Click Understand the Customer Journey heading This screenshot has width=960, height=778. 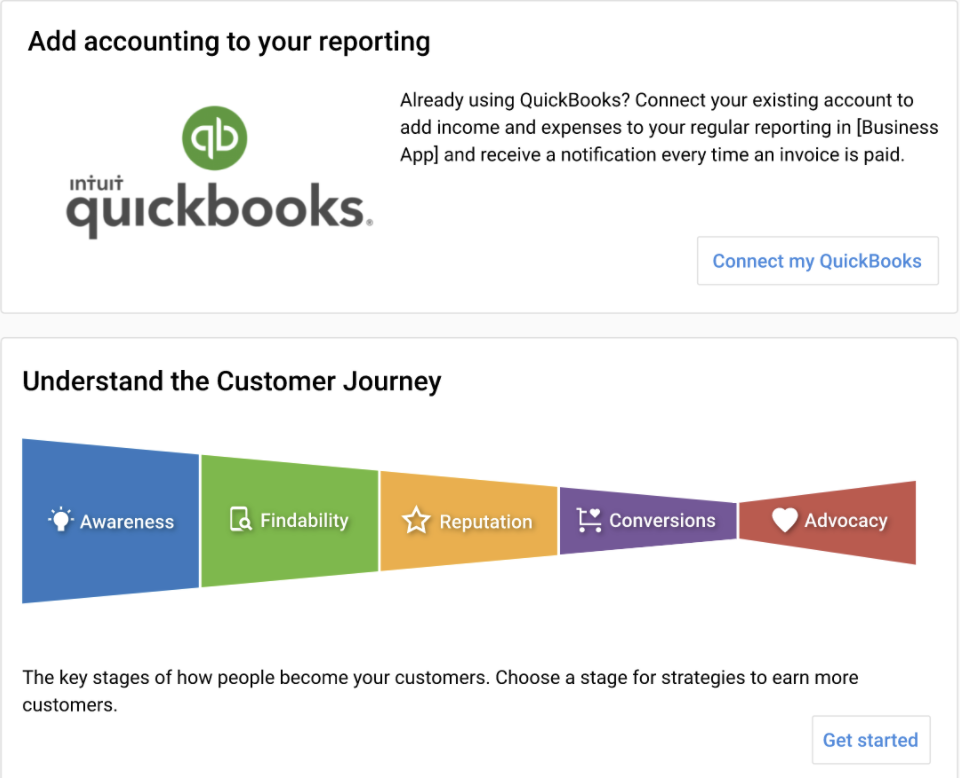coord(231,381)
